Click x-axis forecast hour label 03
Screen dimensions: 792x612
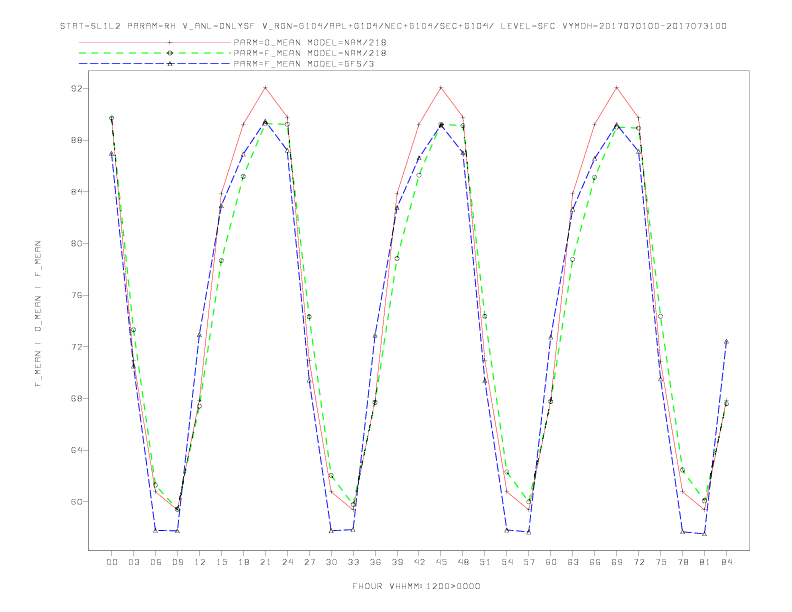tap(133, 562)
